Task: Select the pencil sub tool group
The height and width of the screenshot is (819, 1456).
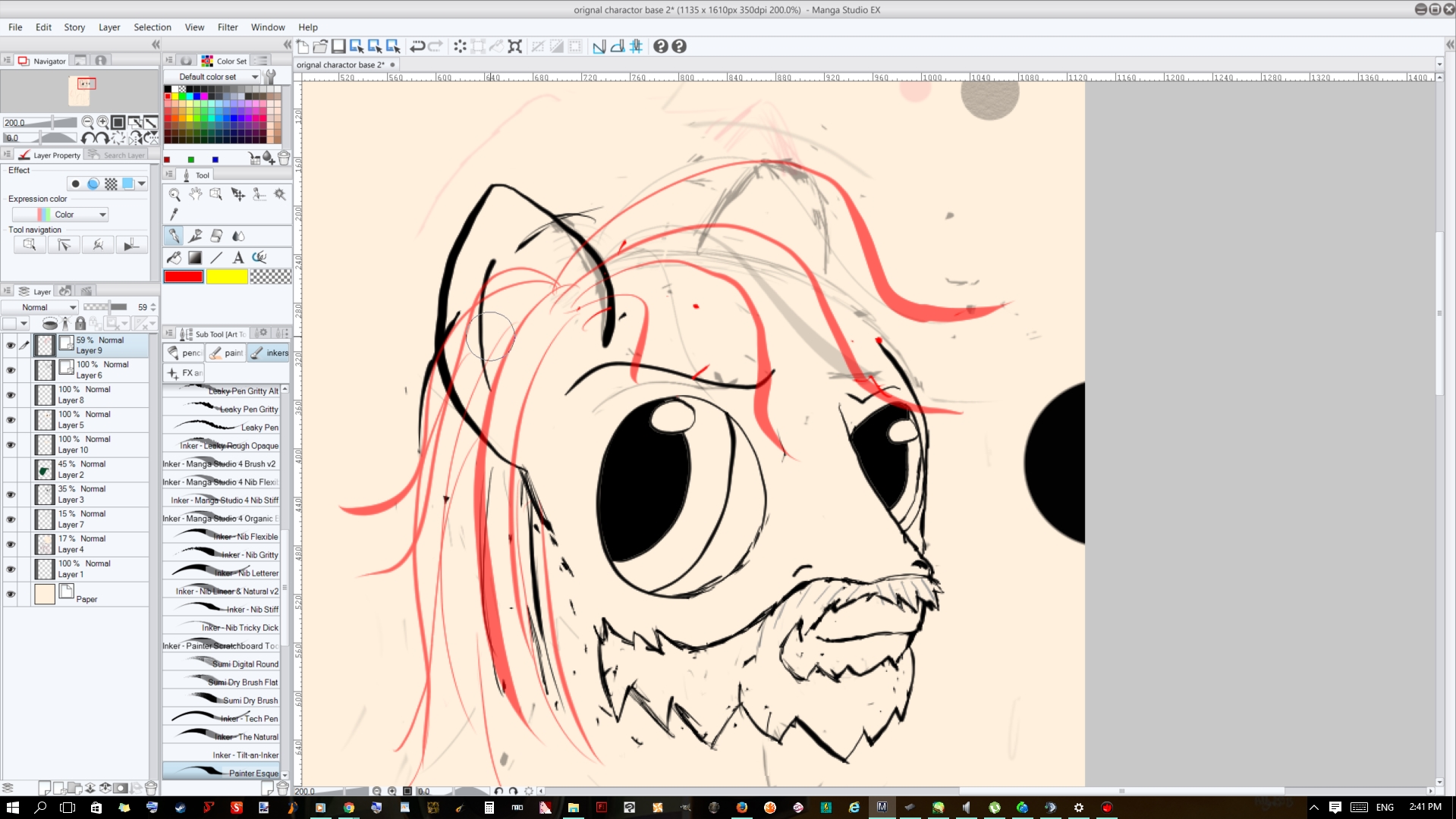Action: click(184, 353)
